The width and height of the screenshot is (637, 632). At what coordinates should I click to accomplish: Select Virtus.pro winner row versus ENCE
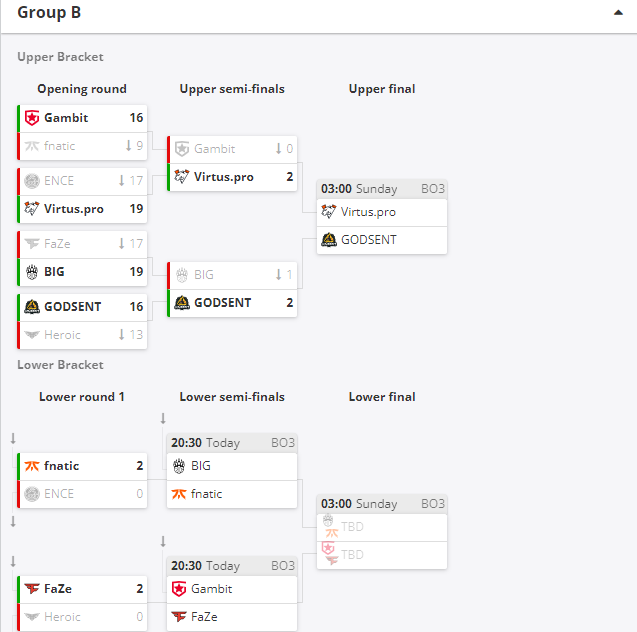point(82,209)
